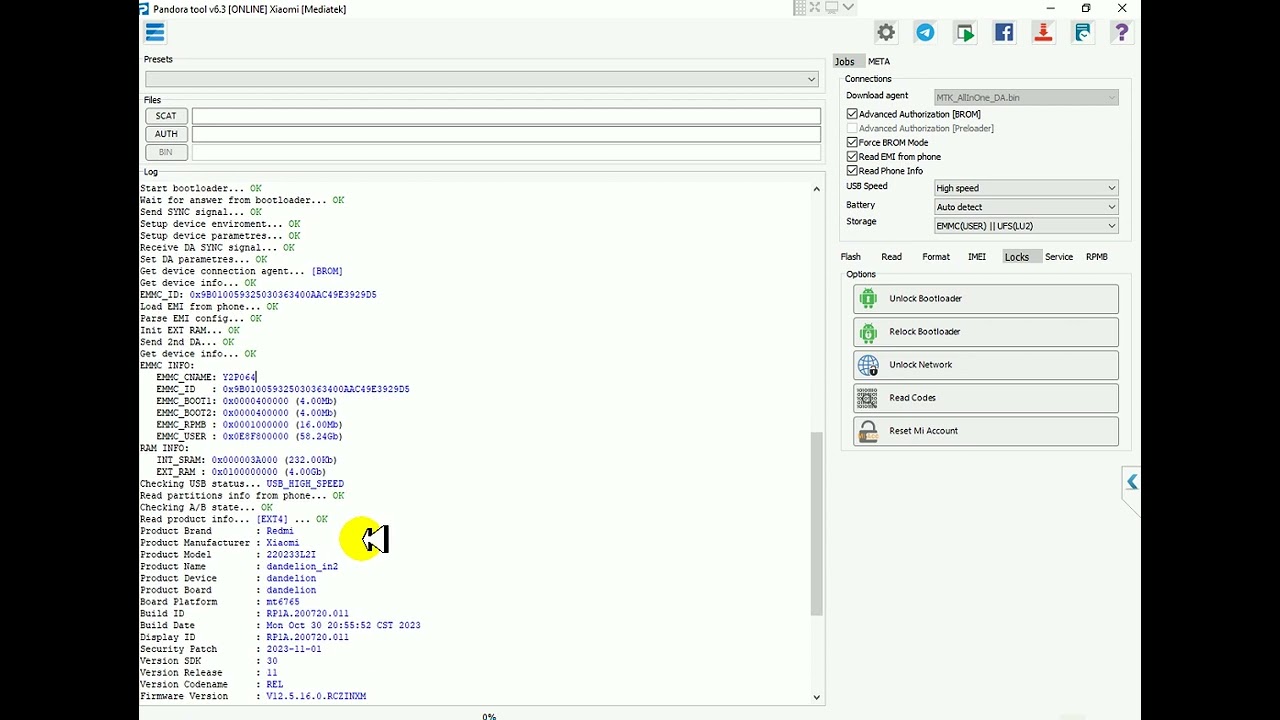Image resolution: width=1280 pixels, height=720 pixels.
Task: Click the log scrollbar thumb
Action: point(816,523)
